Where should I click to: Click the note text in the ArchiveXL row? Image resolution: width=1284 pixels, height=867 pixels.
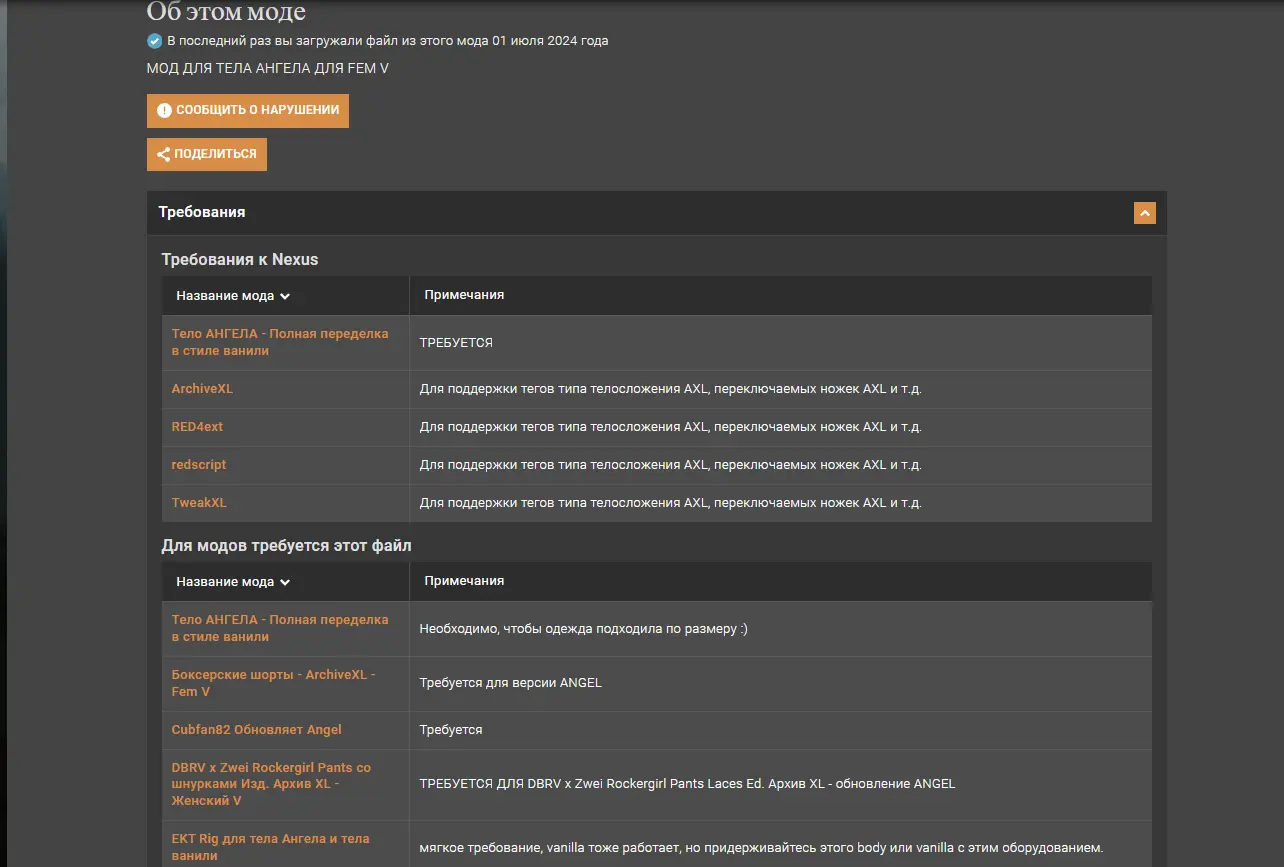670,389
